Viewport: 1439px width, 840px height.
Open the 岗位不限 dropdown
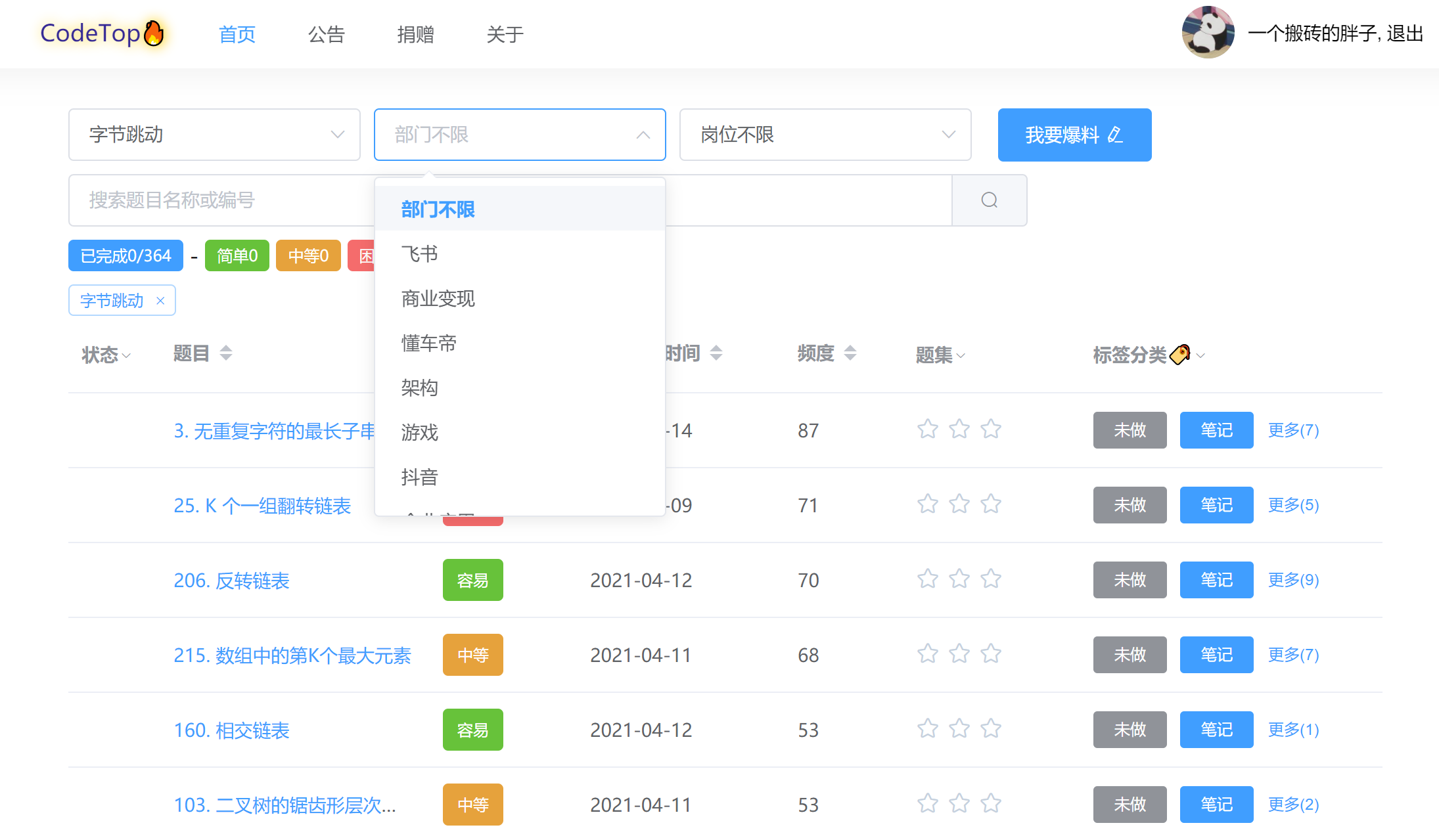pyautogui.click(x=825, y=135)
